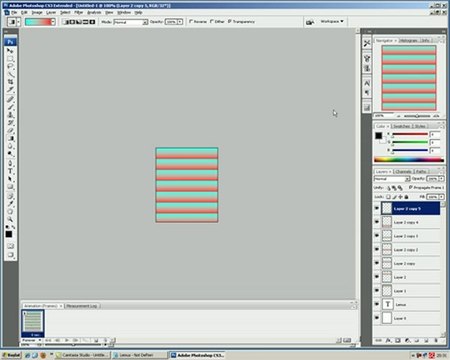Hide Layer 2 copy 2

pos(377,249)
